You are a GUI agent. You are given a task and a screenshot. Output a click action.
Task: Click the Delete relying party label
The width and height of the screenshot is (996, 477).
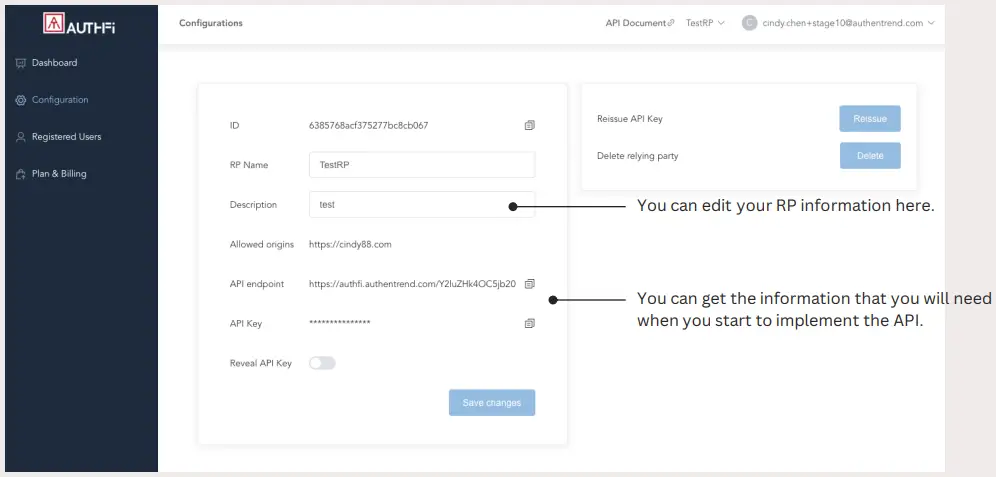(x=638, y=156)
